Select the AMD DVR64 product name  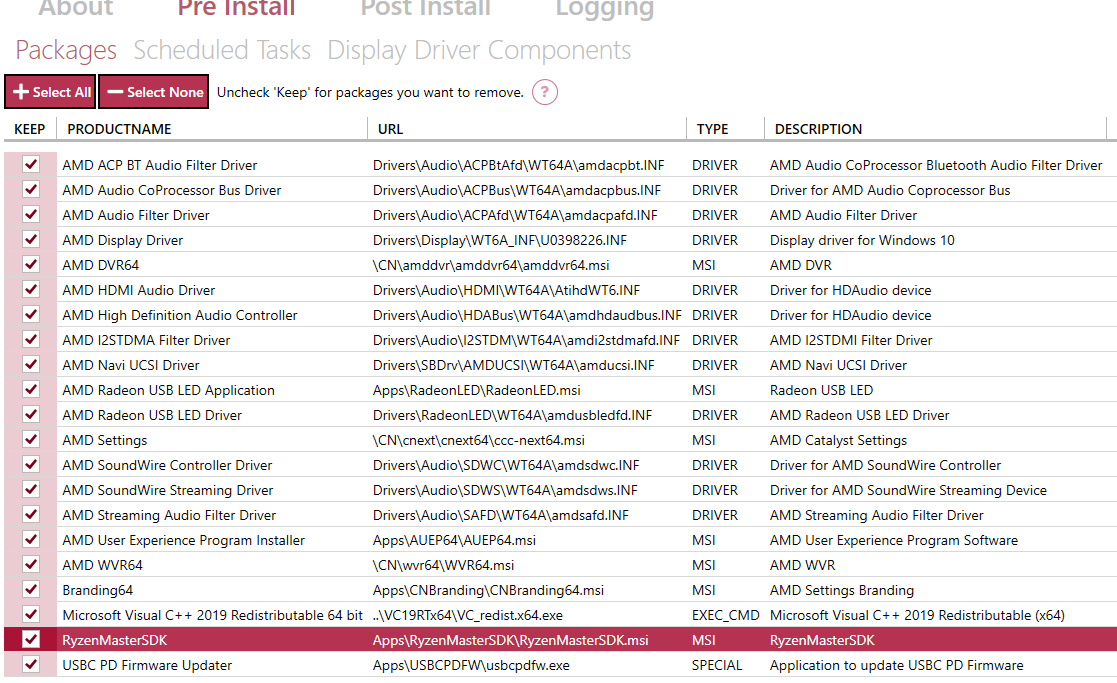(x=100, y=265)
